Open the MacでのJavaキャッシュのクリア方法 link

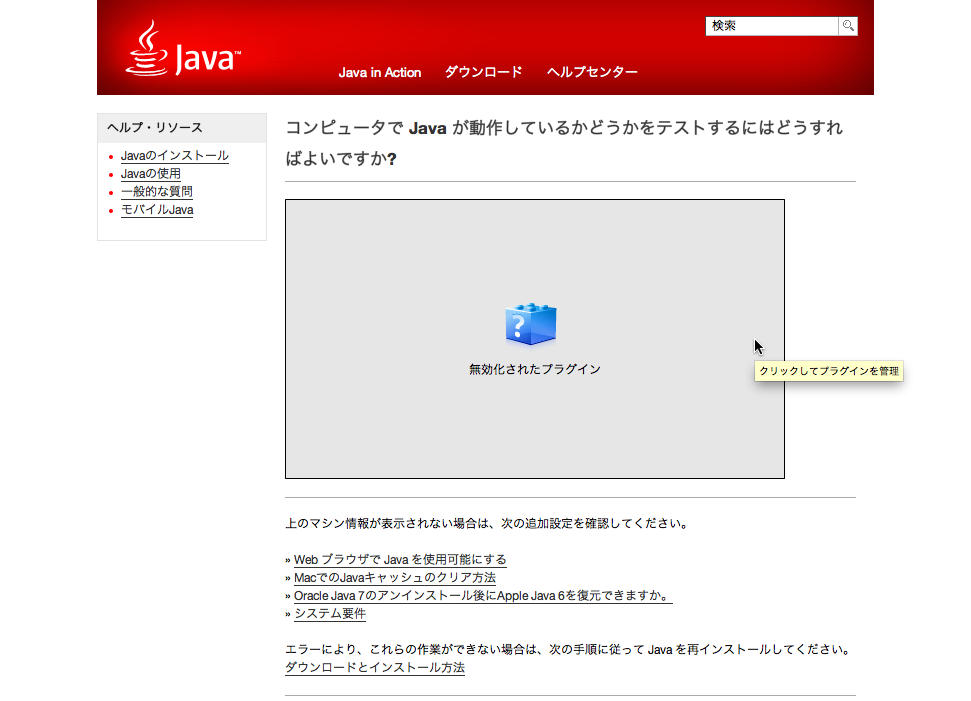click(x=394, y=578)
